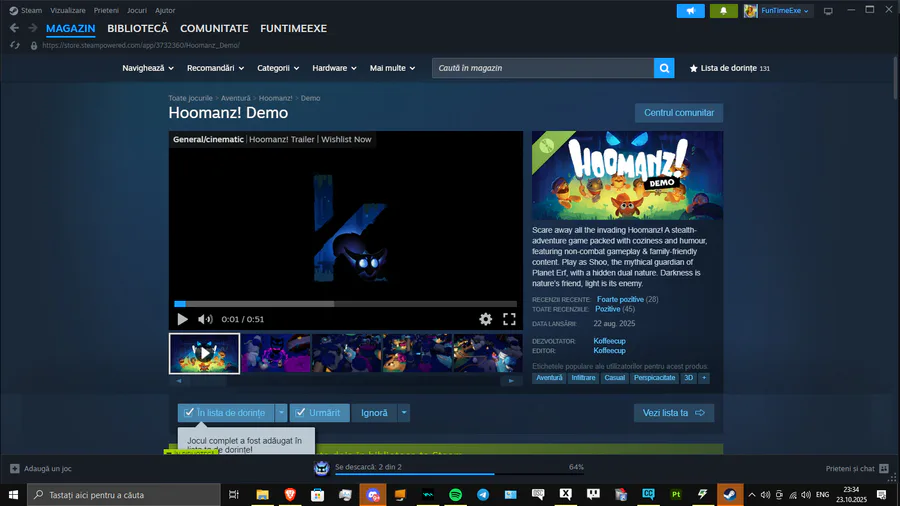This screenshot has width=900, height=506.
Task: Switch the video to fullscreen
Action: click(x=509, y=319)
